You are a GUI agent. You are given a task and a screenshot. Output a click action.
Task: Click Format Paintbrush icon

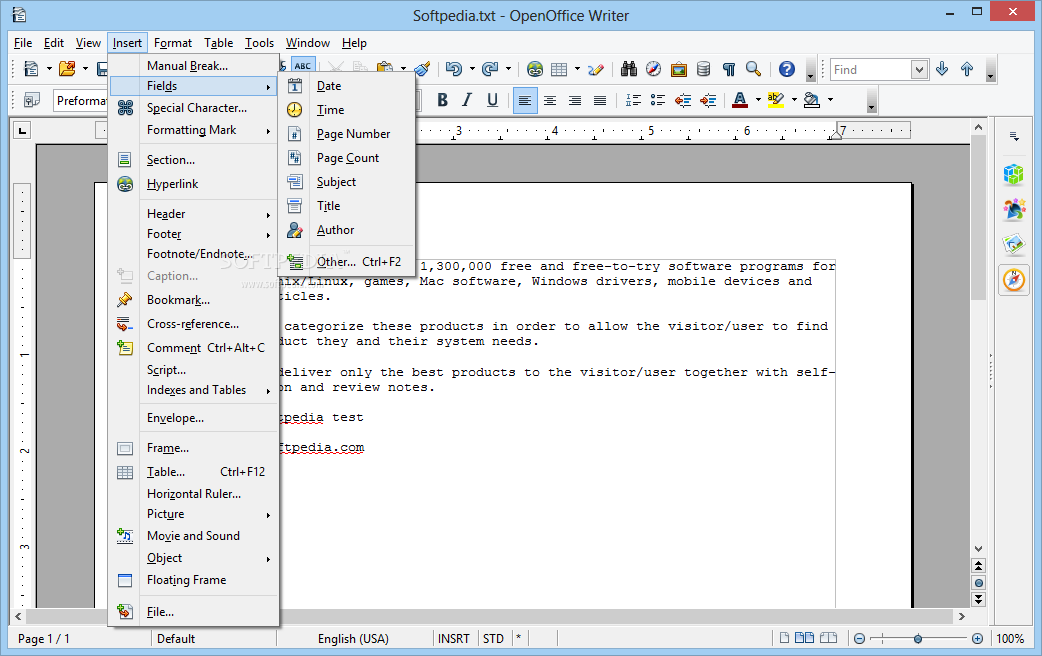click(422, 69)
